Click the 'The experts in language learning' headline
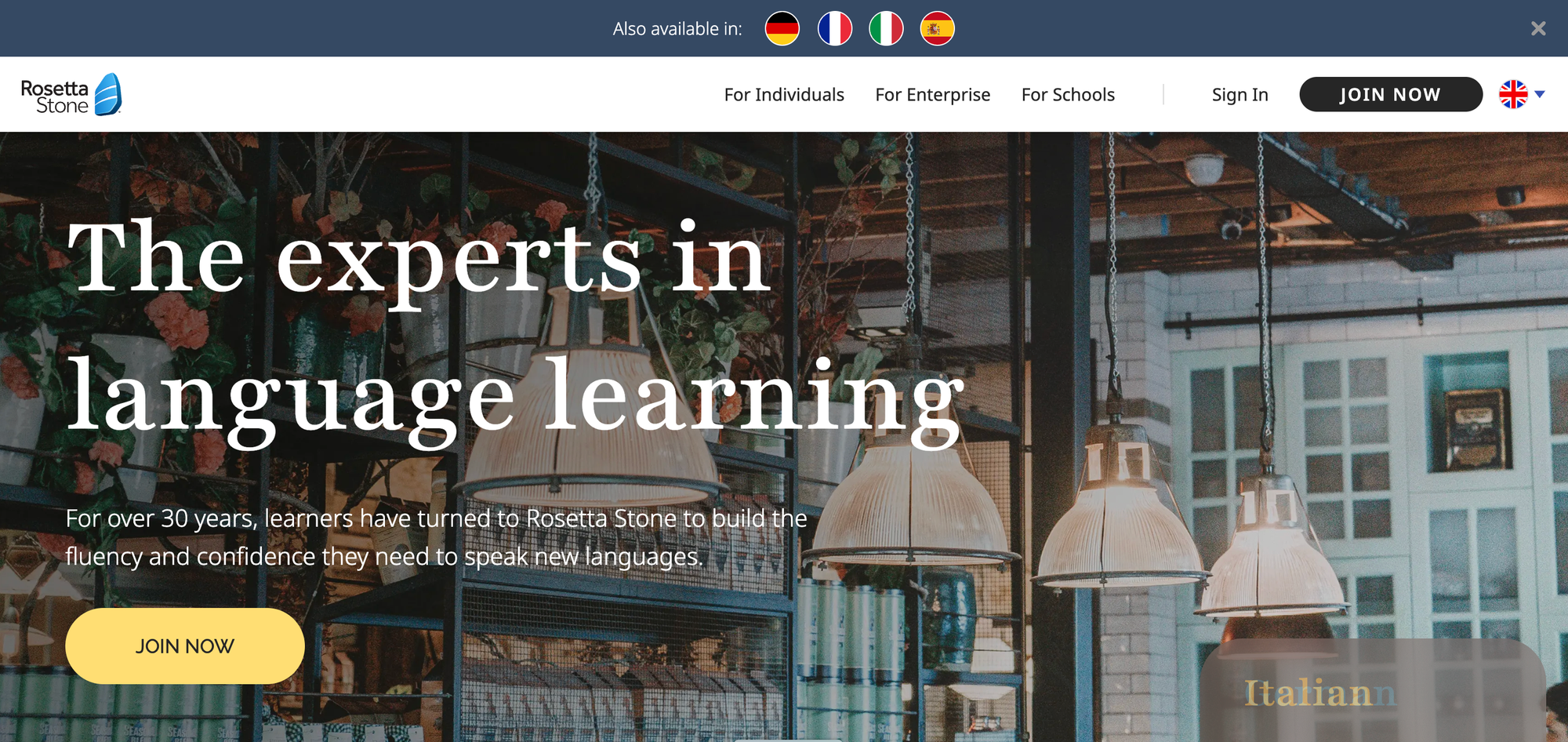This screenshot has width=1568, height=742. (515, 333)
